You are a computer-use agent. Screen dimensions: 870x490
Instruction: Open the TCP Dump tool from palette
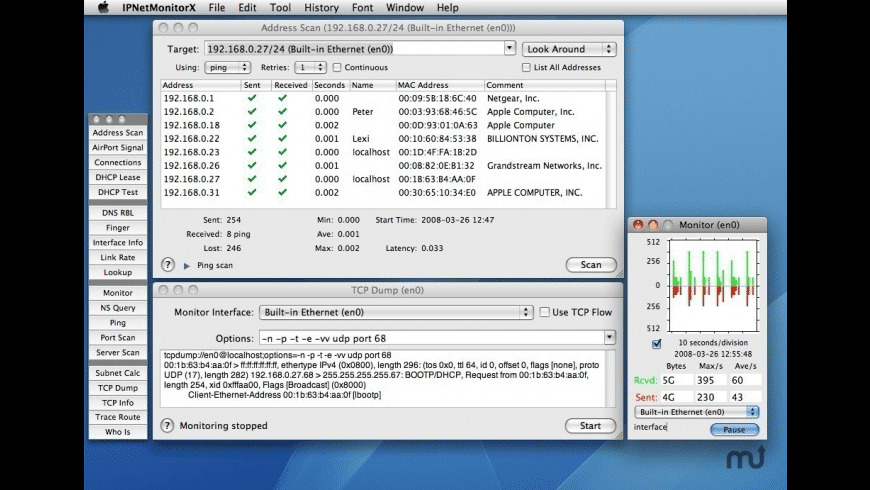(x=118, y=388)
